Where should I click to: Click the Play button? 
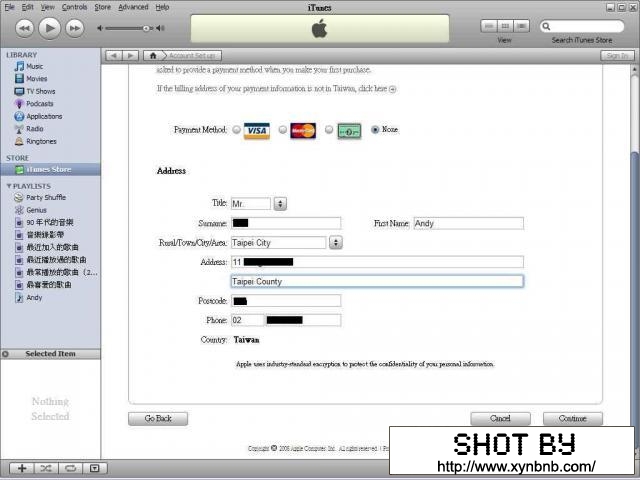tap(49, 28)
